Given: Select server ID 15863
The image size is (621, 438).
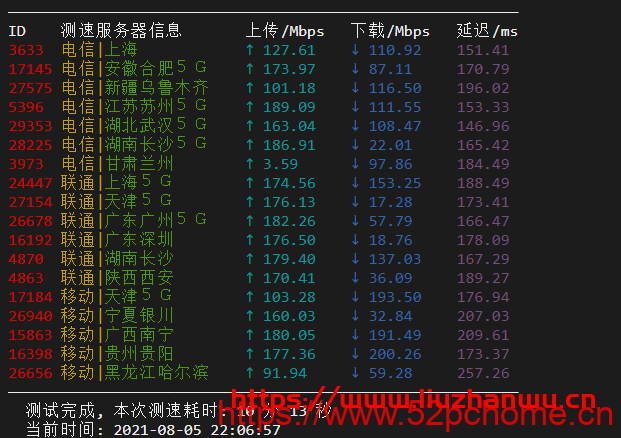Looking at the screenshot, I should coord(30,335).
